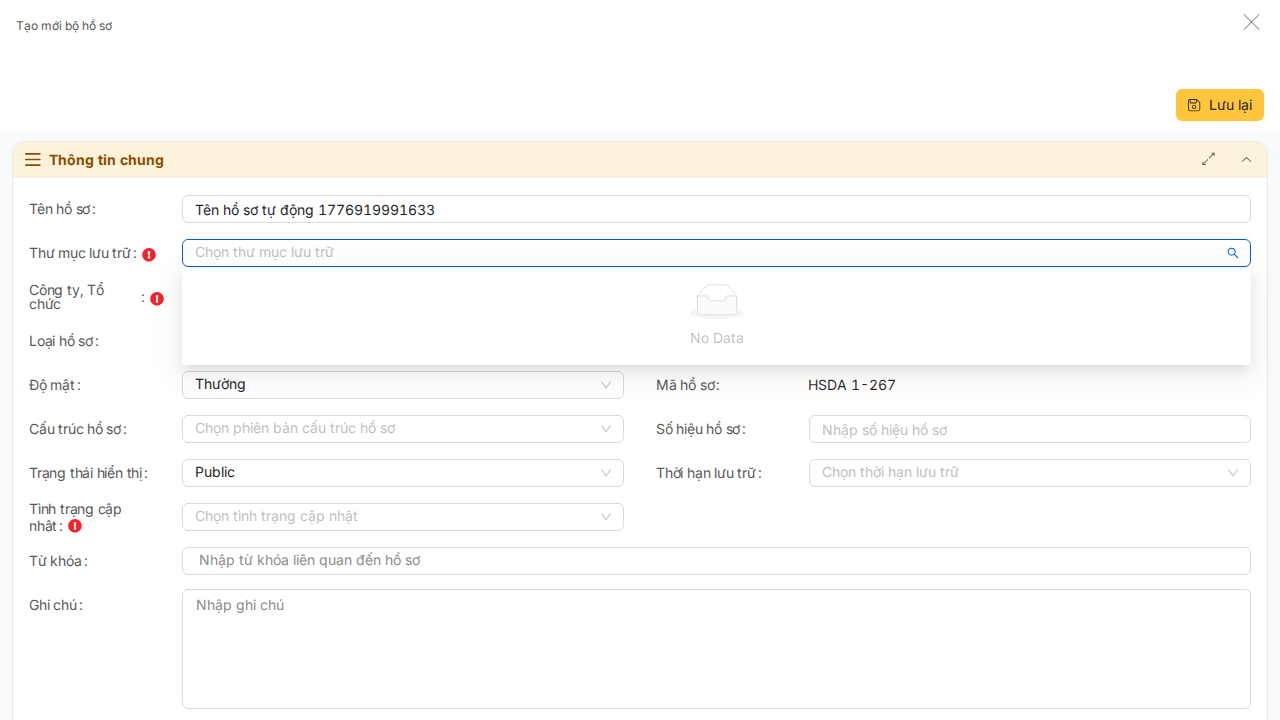1280x720 pixels.
Task: Collapse the Thông tin chung section
Action: (1246, 159)
